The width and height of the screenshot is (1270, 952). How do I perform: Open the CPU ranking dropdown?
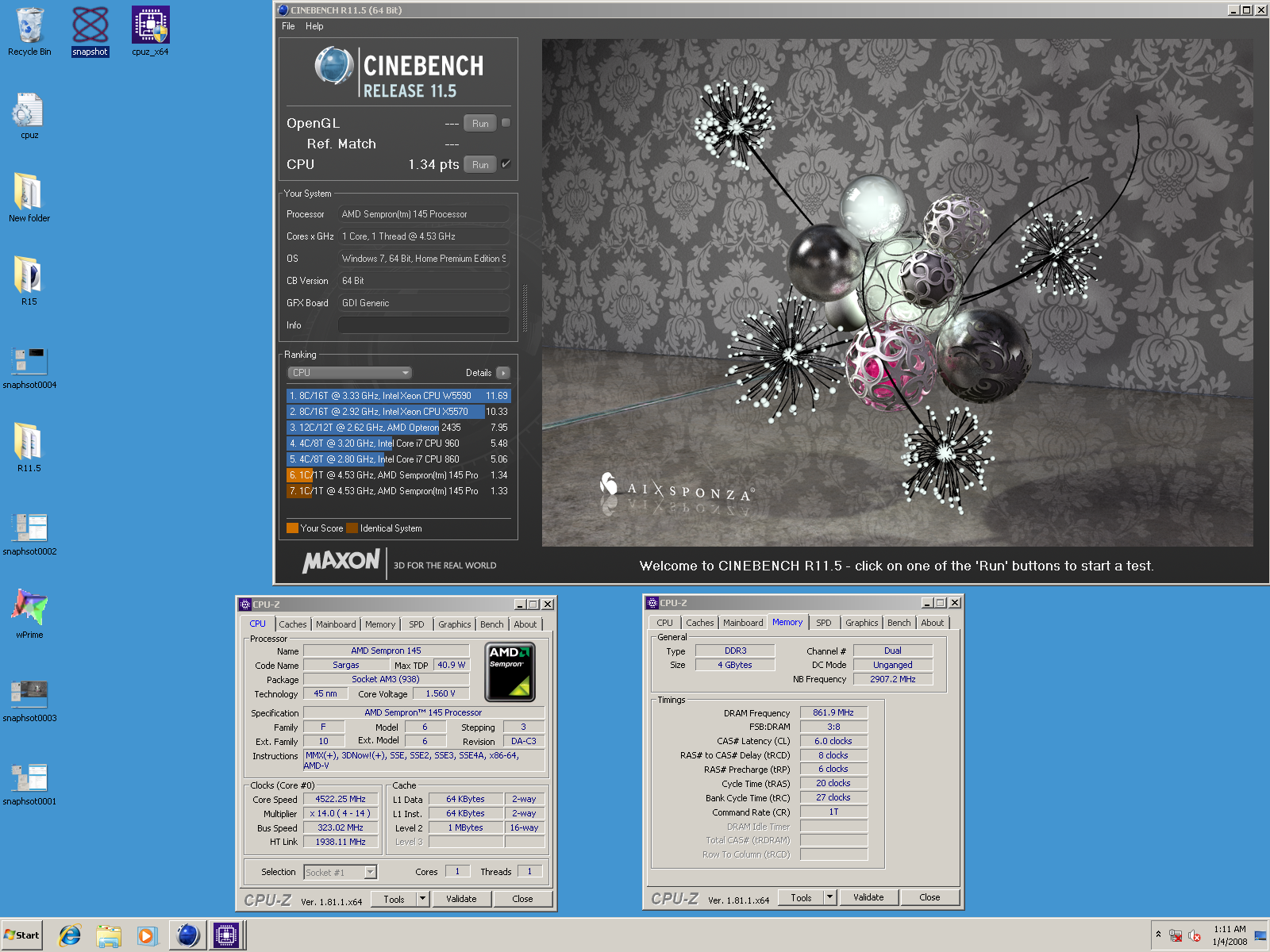click(349, 373)
